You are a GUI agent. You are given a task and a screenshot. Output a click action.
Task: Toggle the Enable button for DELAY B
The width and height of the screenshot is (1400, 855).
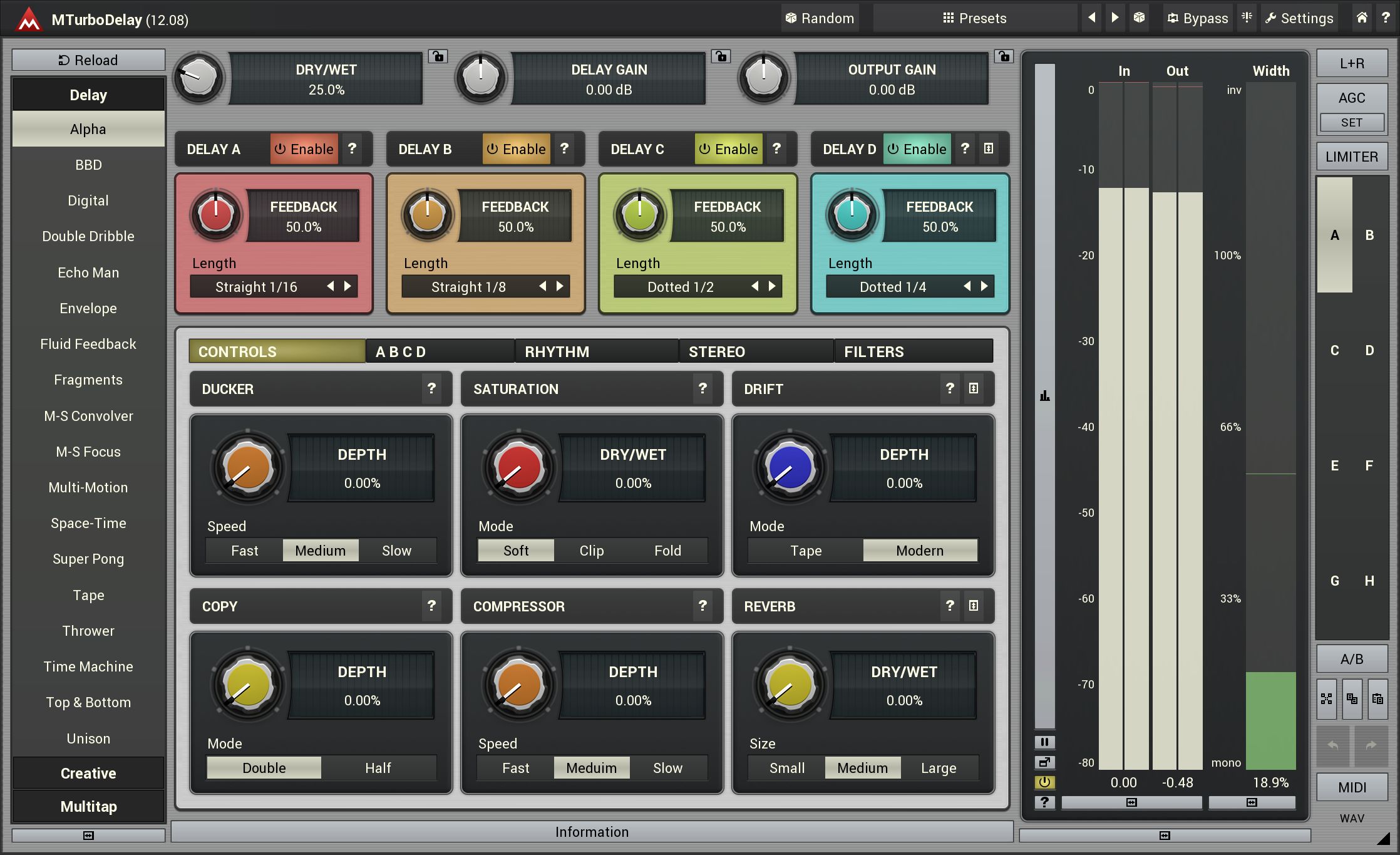coord(517,148)
